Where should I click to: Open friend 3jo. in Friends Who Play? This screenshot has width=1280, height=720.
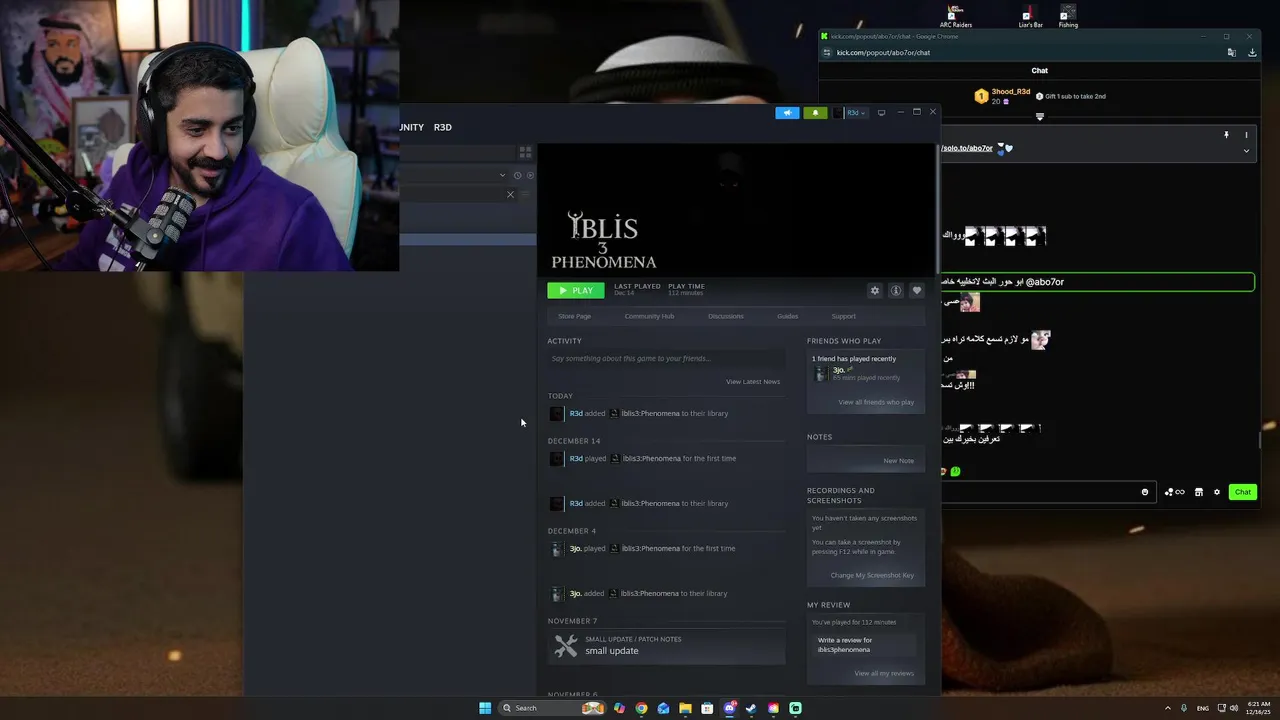tap(839, 370)
